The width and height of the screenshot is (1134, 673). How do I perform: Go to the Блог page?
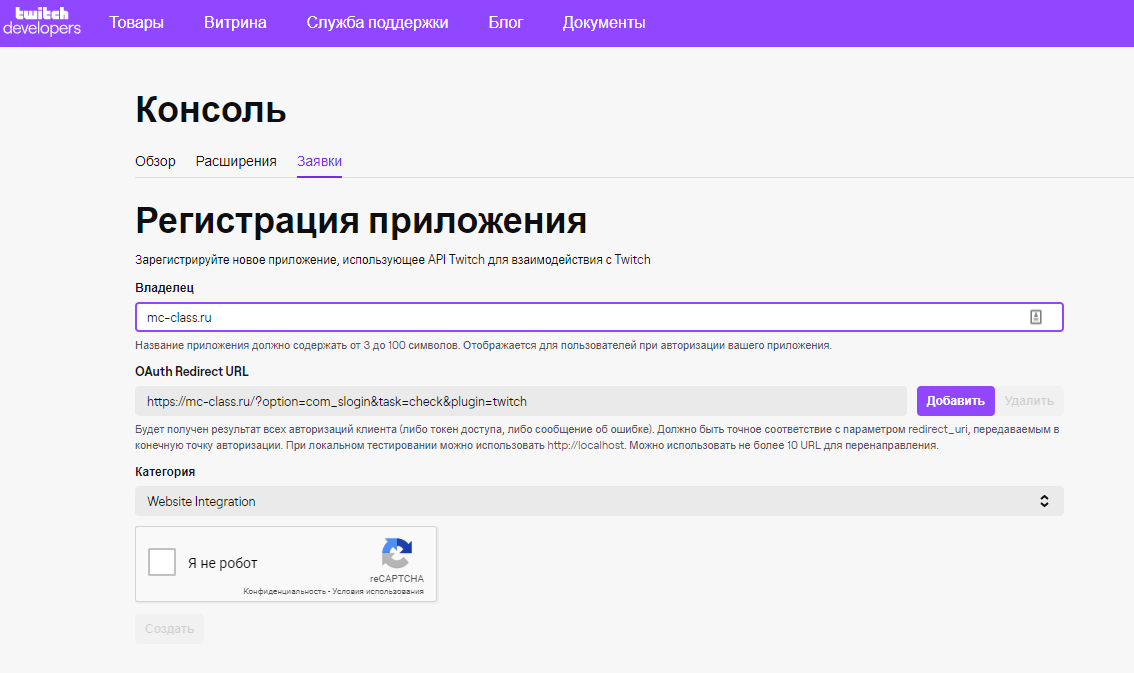tap(506, 22)
